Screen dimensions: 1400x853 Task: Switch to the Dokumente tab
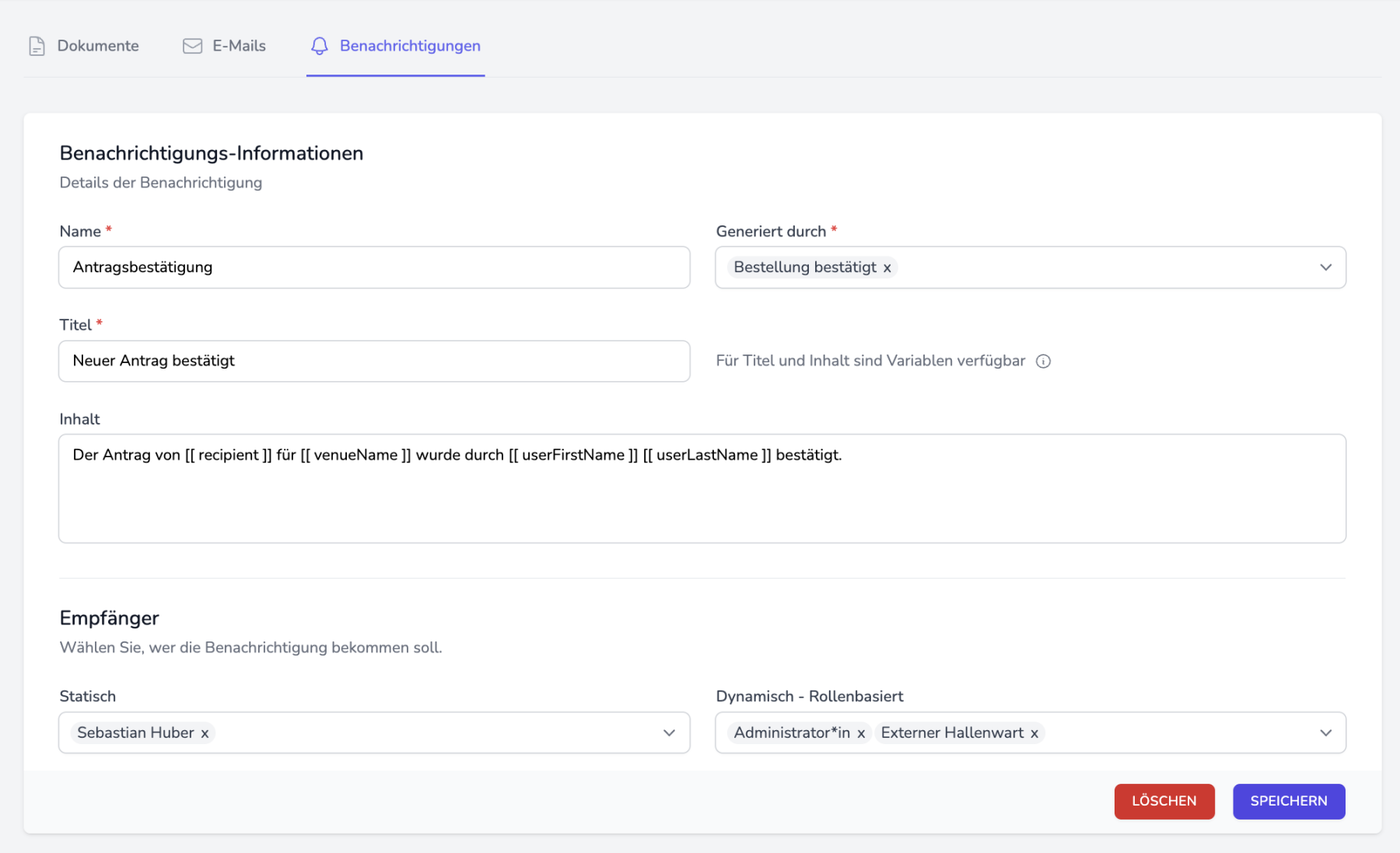pyautogui.click(x=97, y=46)
